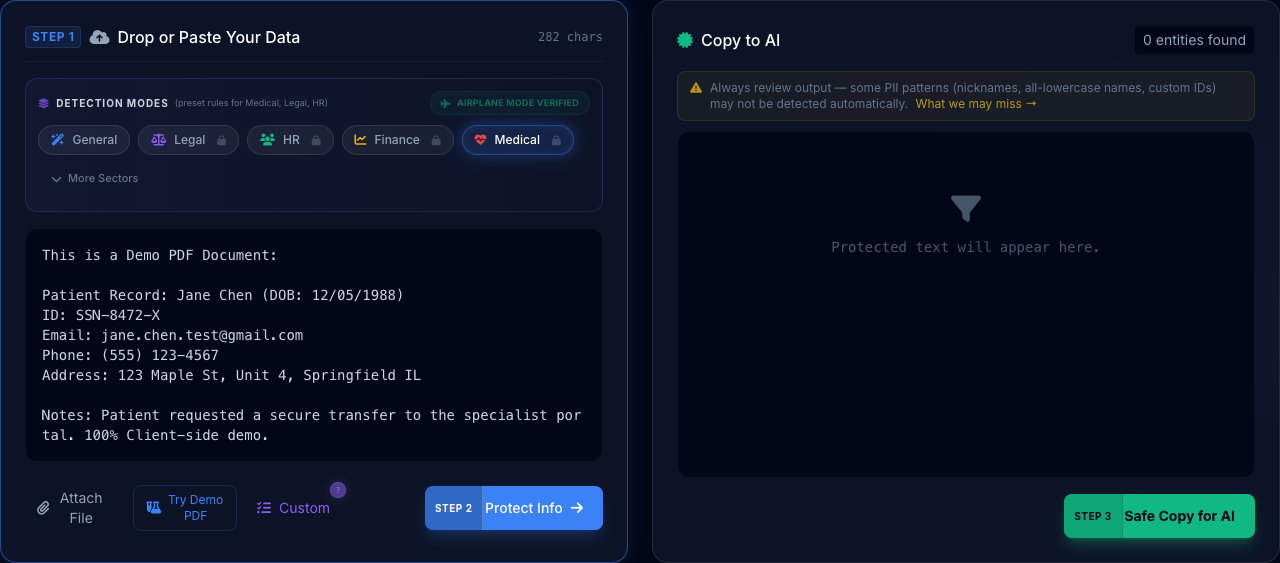Viewport: 1280px width, 563px height.
Task: Click Safe Copy for AI button
Action: (1159, 516)
